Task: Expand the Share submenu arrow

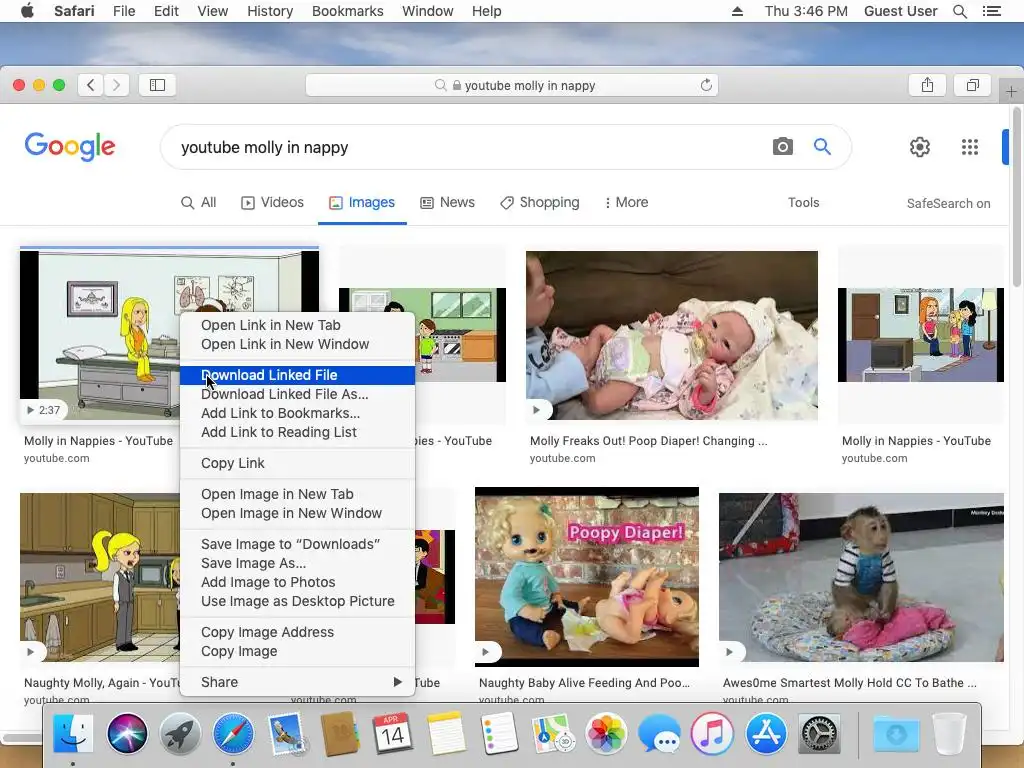Action: tap(397, 682)
